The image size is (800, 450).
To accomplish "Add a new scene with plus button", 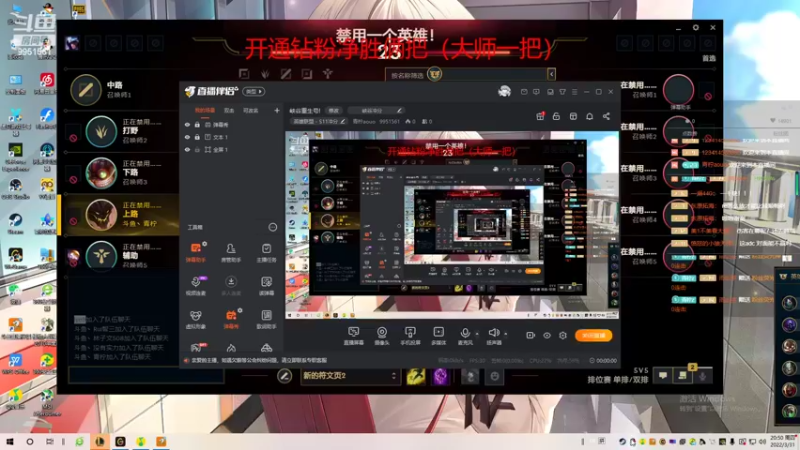I will (277, 110).
